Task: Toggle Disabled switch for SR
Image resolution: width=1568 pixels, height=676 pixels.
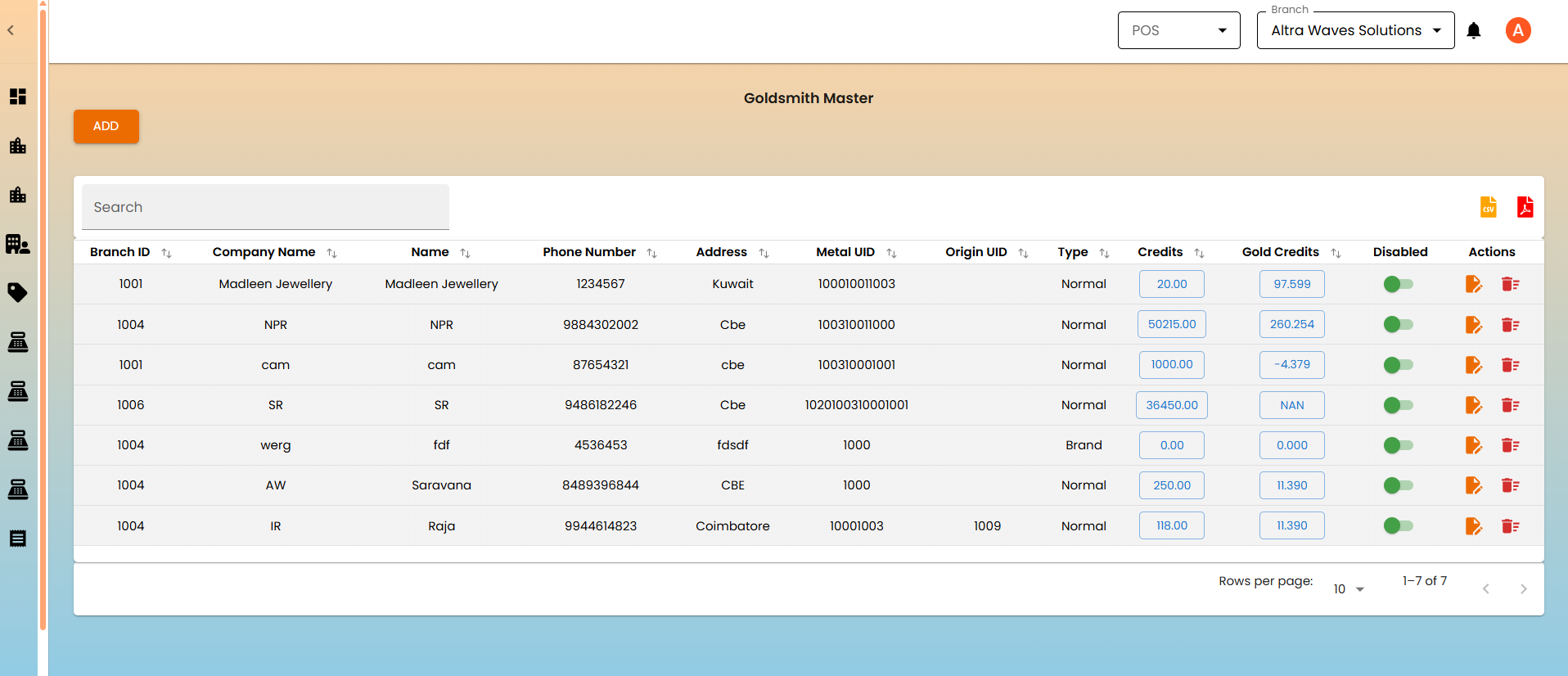Action: pos(1398,405)
